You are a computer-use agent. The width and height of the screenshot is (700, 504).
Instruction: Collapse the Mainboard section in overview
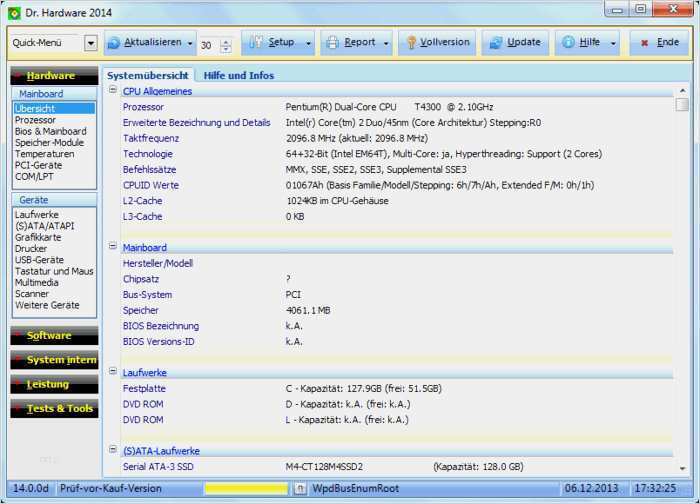click(x=113, y=247)
